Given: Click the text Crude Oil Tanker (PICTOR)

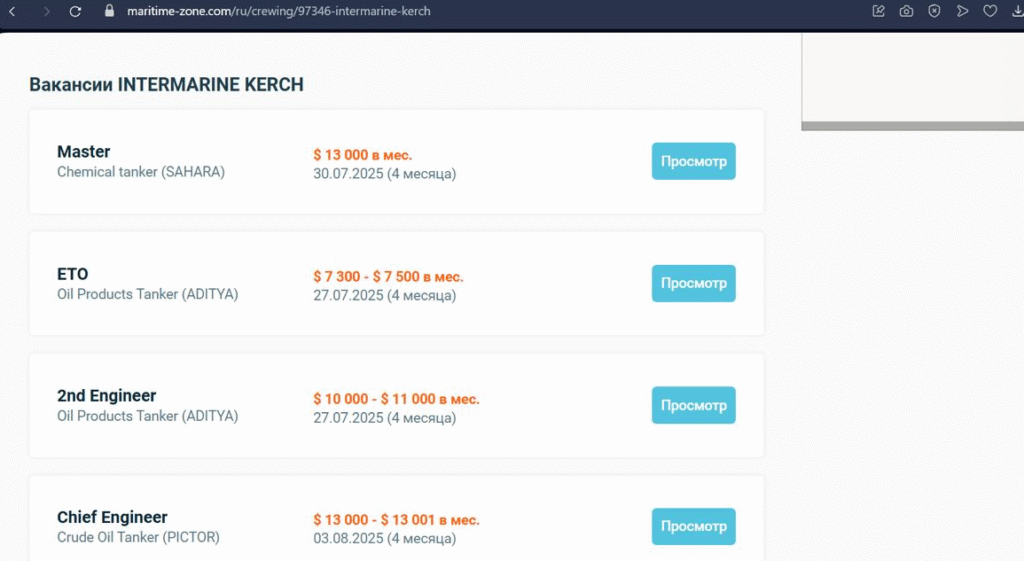Looking at the screenshot, I should [x=138, y=537].
